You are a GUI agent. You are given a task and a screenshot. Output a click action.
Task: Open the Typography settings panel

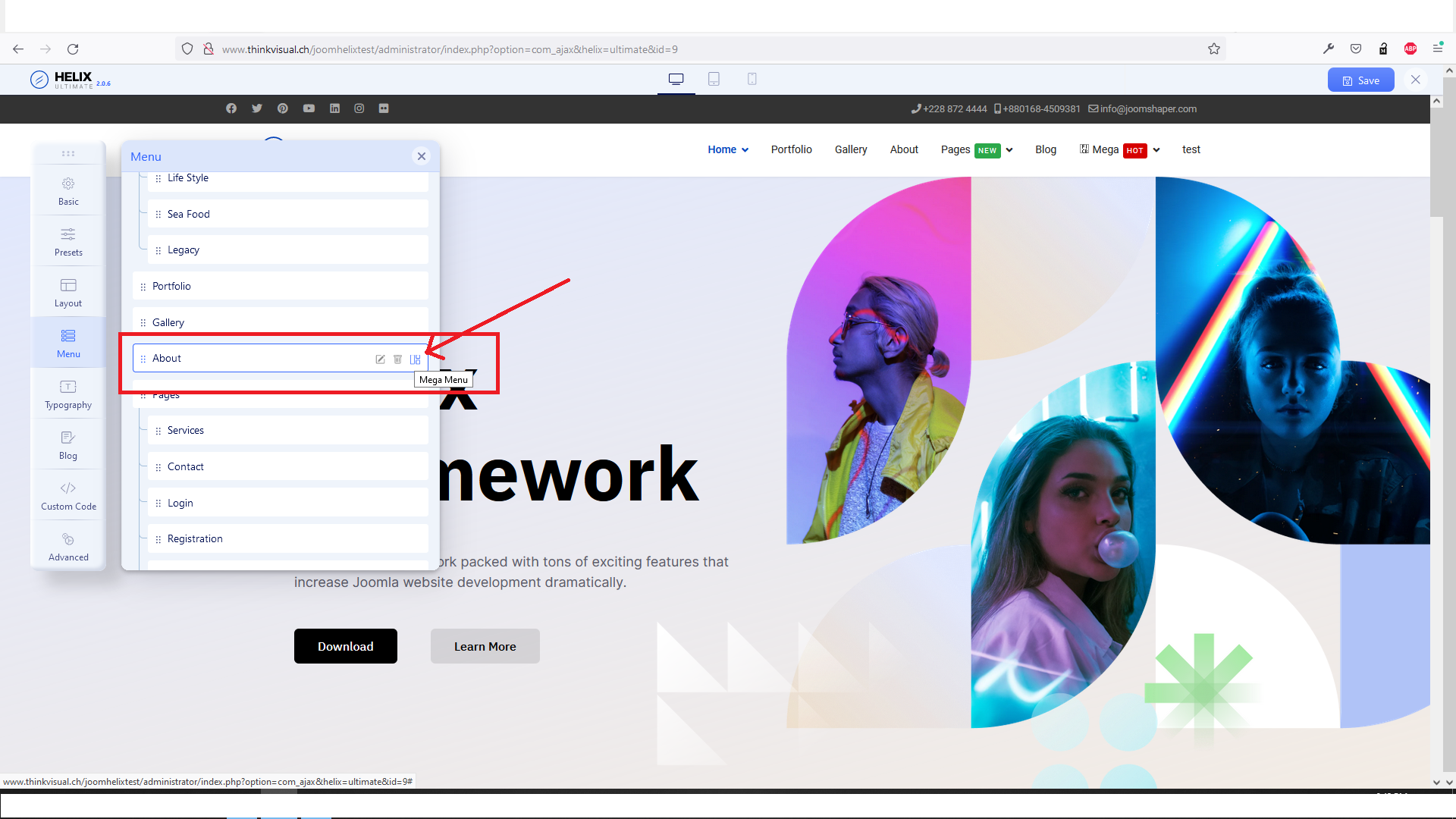click(x=68, y=394)
